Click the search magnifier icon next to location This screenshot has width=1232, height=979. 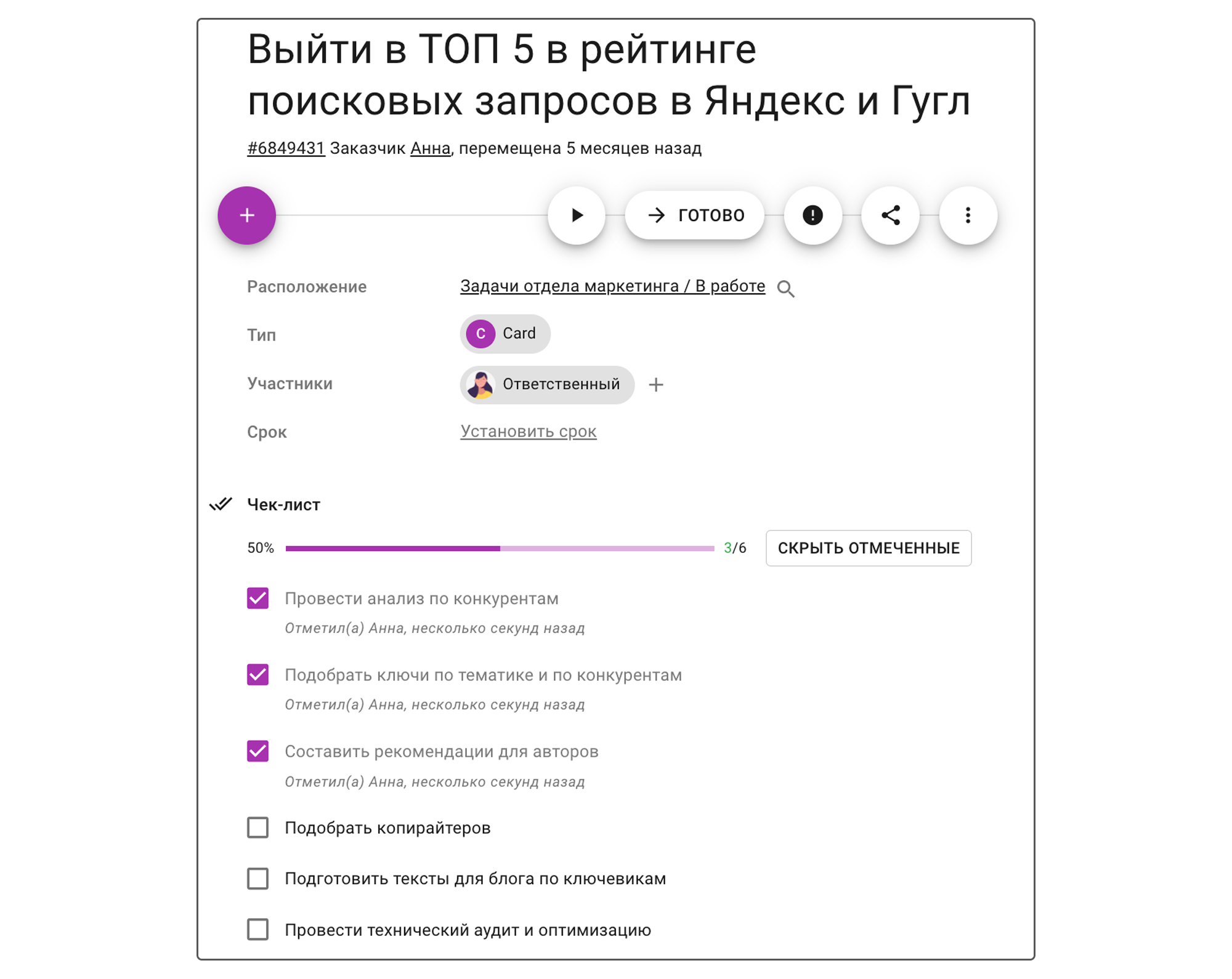(789, 289)
